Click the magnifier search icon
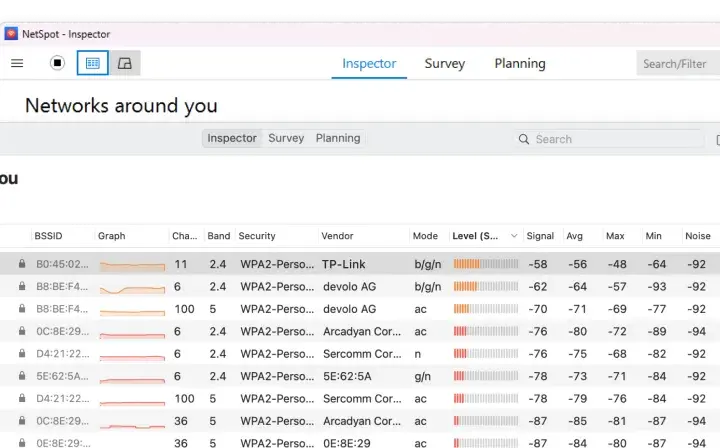The height and width of the screenshot is (448, 720). 523,139
